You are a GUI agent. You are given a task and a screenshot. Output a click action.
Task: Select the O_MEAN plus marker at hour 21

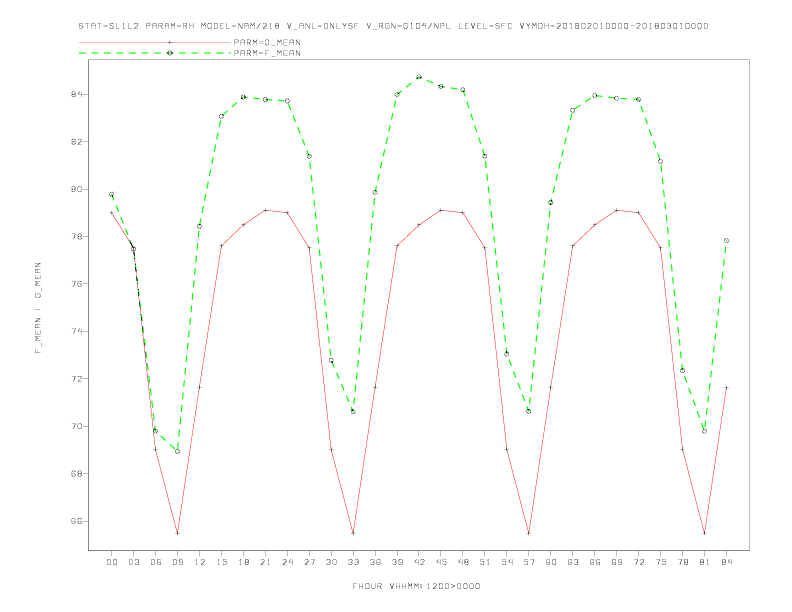pyautogui.click(x=265, y=210)
